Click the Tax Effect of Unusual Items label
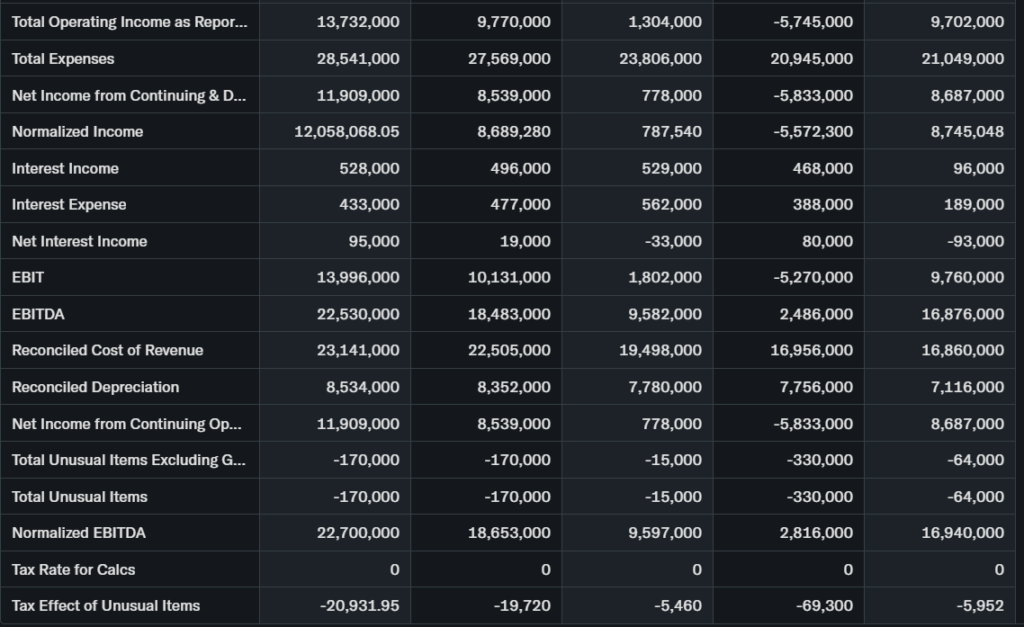The height and width of the screenshot is (627, 1024). (105, 606)
